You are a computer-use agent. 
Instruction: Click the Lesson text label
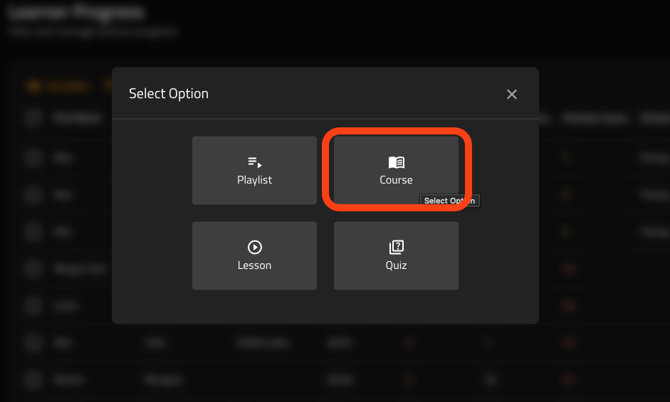click(254, 265)
